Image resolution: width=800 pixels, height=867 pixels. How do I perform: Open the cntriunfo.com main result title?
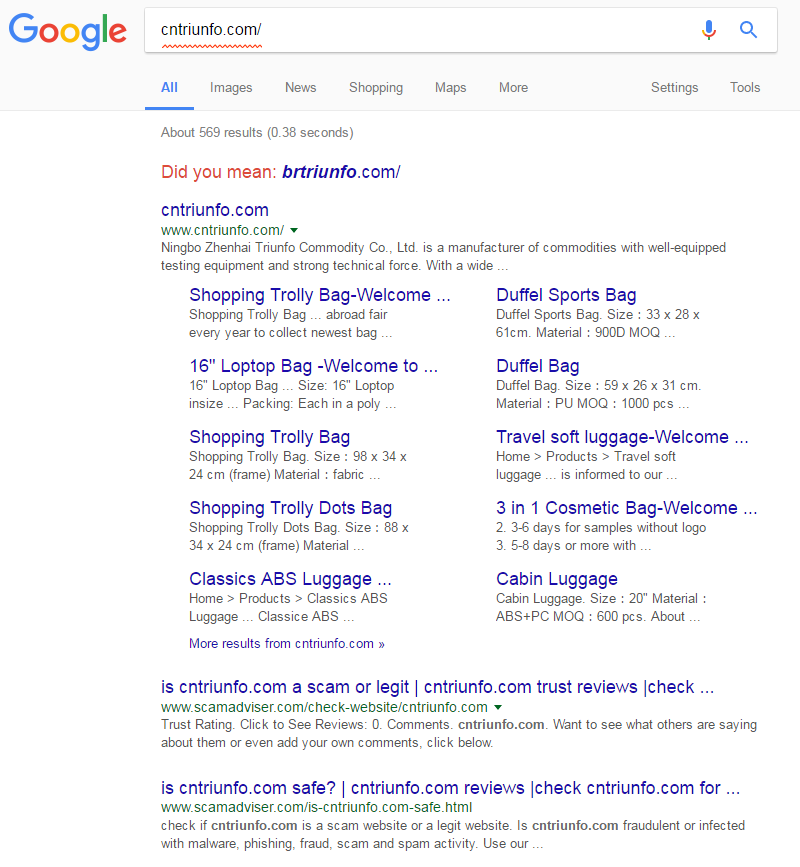click(215, 210)
